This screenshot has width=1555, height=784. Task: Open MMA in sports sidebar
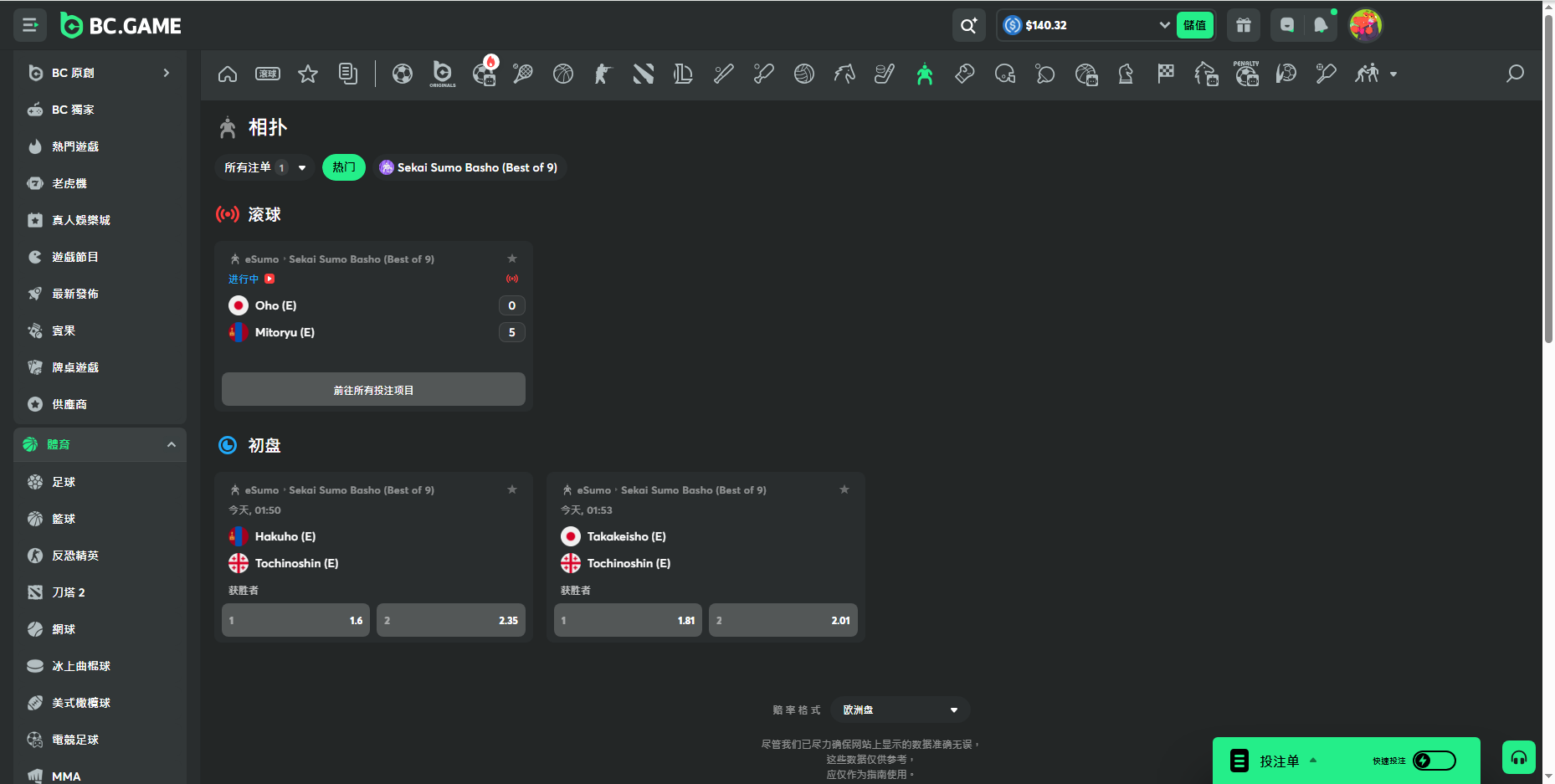(x=100, y=776)
